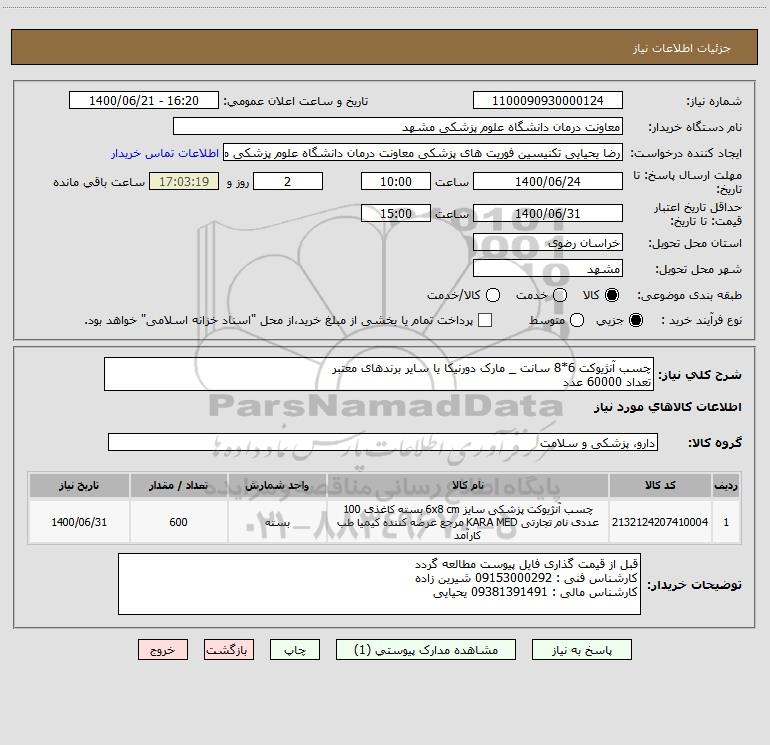
Task: Click the price validity time 15:00
Action: point(396,213)
